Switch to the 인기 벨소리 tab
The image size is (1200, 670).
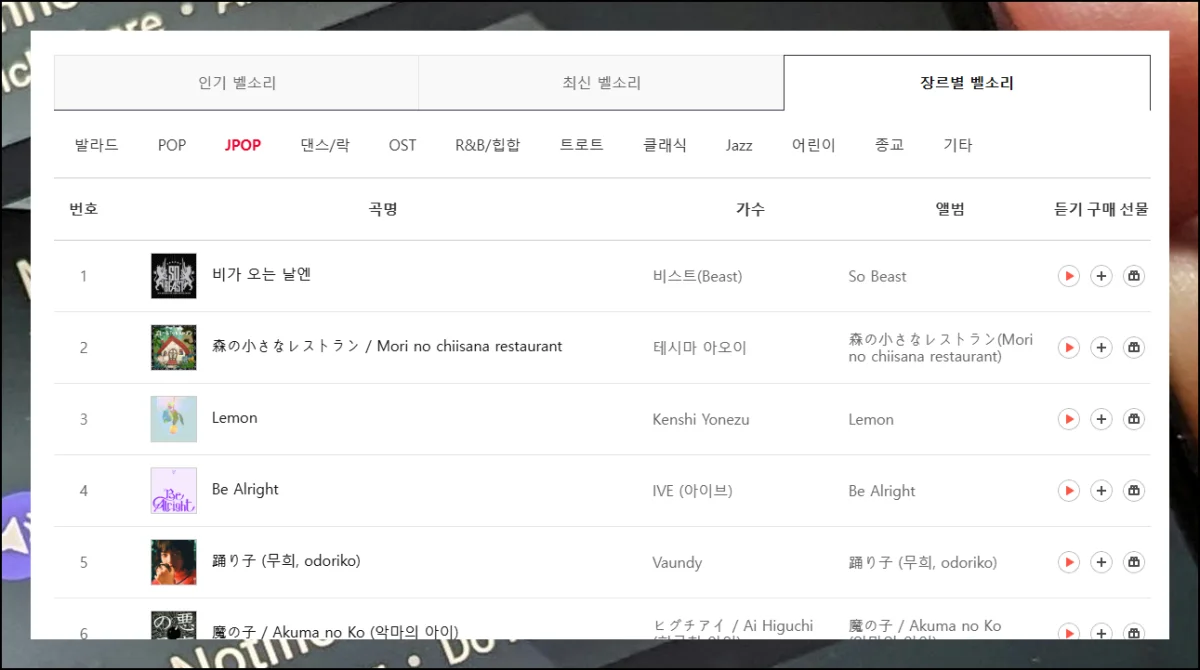coord(237,83)
